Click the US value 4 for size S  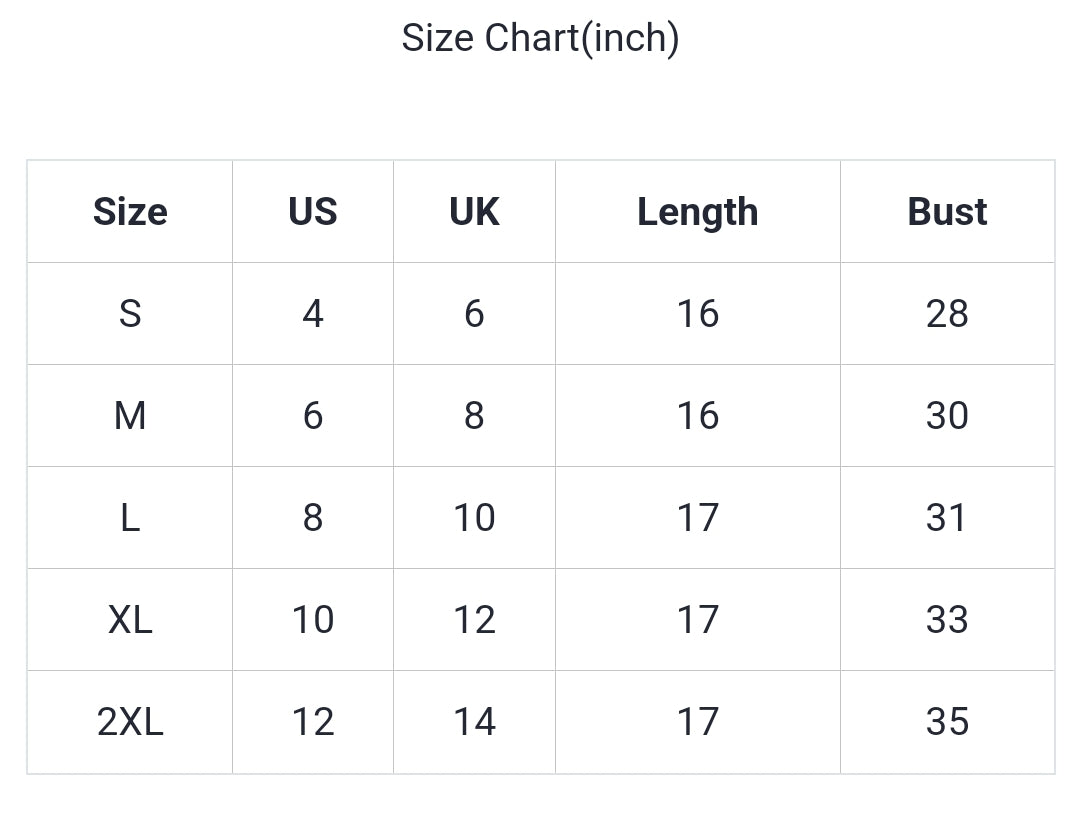tap(313, 314)
